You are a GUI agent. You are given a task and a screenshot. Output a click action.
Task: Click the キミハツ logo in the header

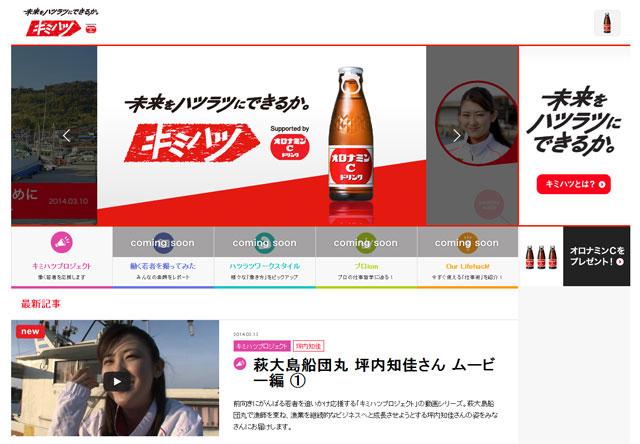tap(54, 28)
